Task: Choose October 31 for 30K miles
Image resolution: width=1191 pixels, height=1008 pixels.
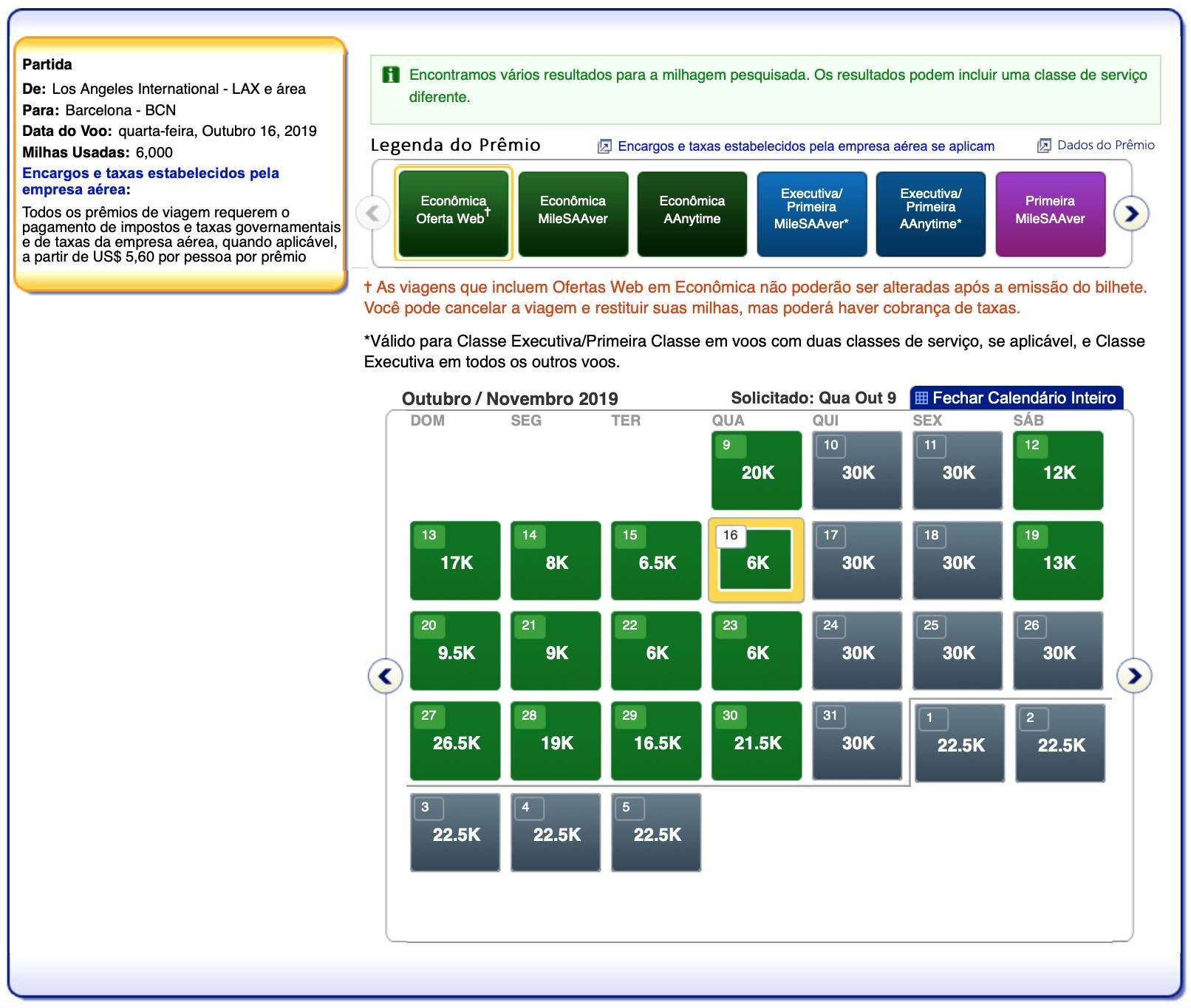Action: tap(857, 741)
